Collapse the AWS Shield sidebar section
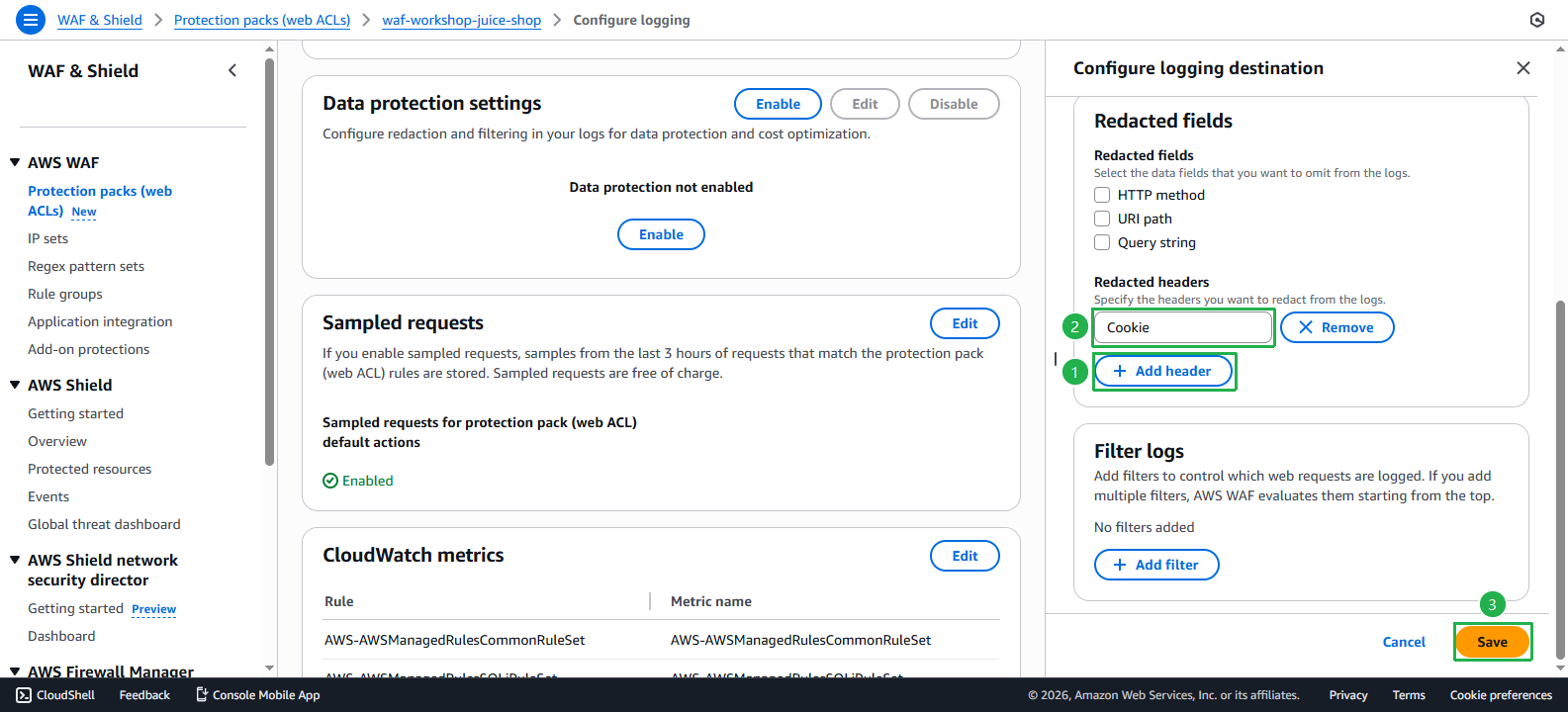The image size is (1568, 712). point(15,385)
